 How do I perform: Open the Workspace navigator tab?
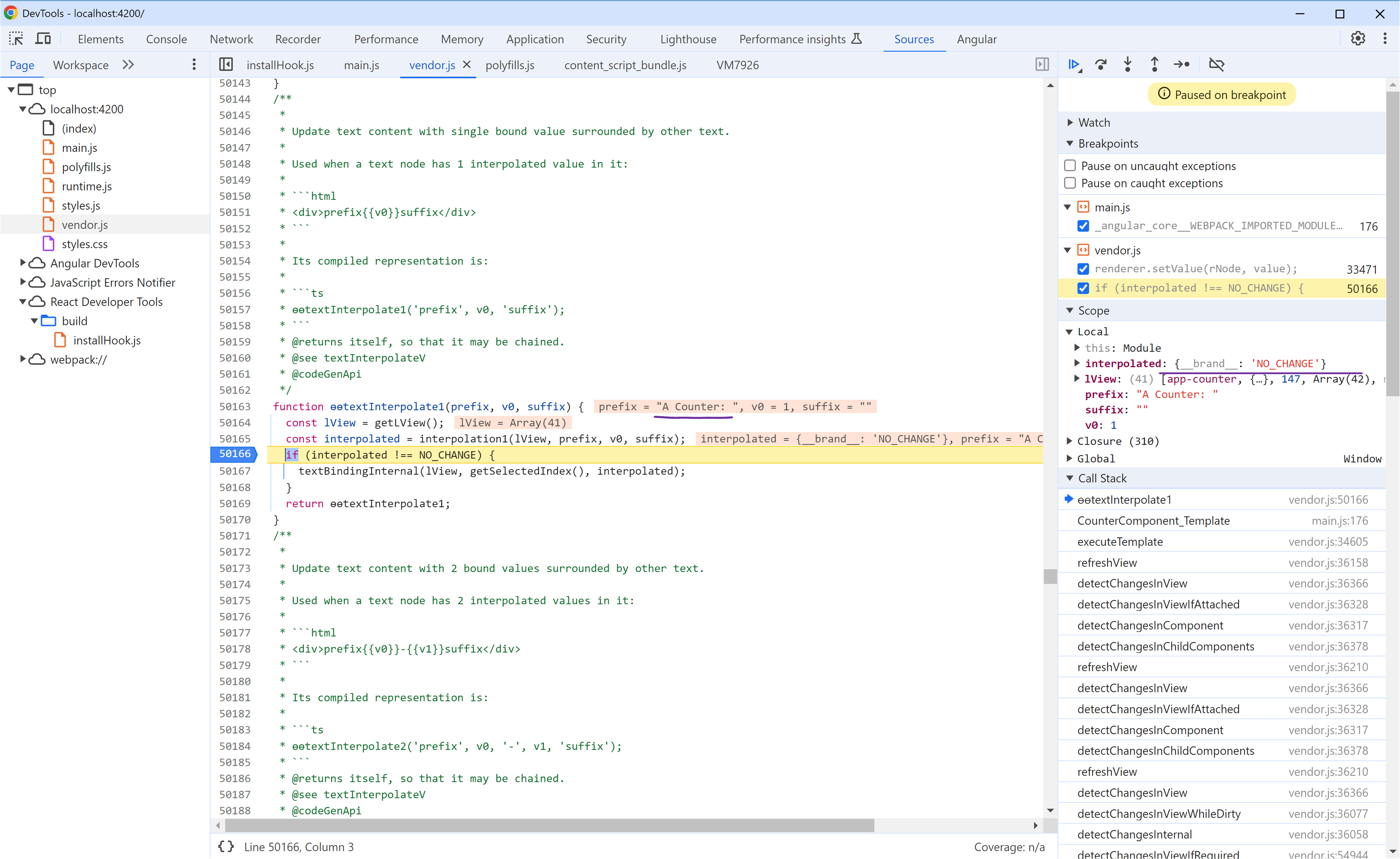[81, 65]
